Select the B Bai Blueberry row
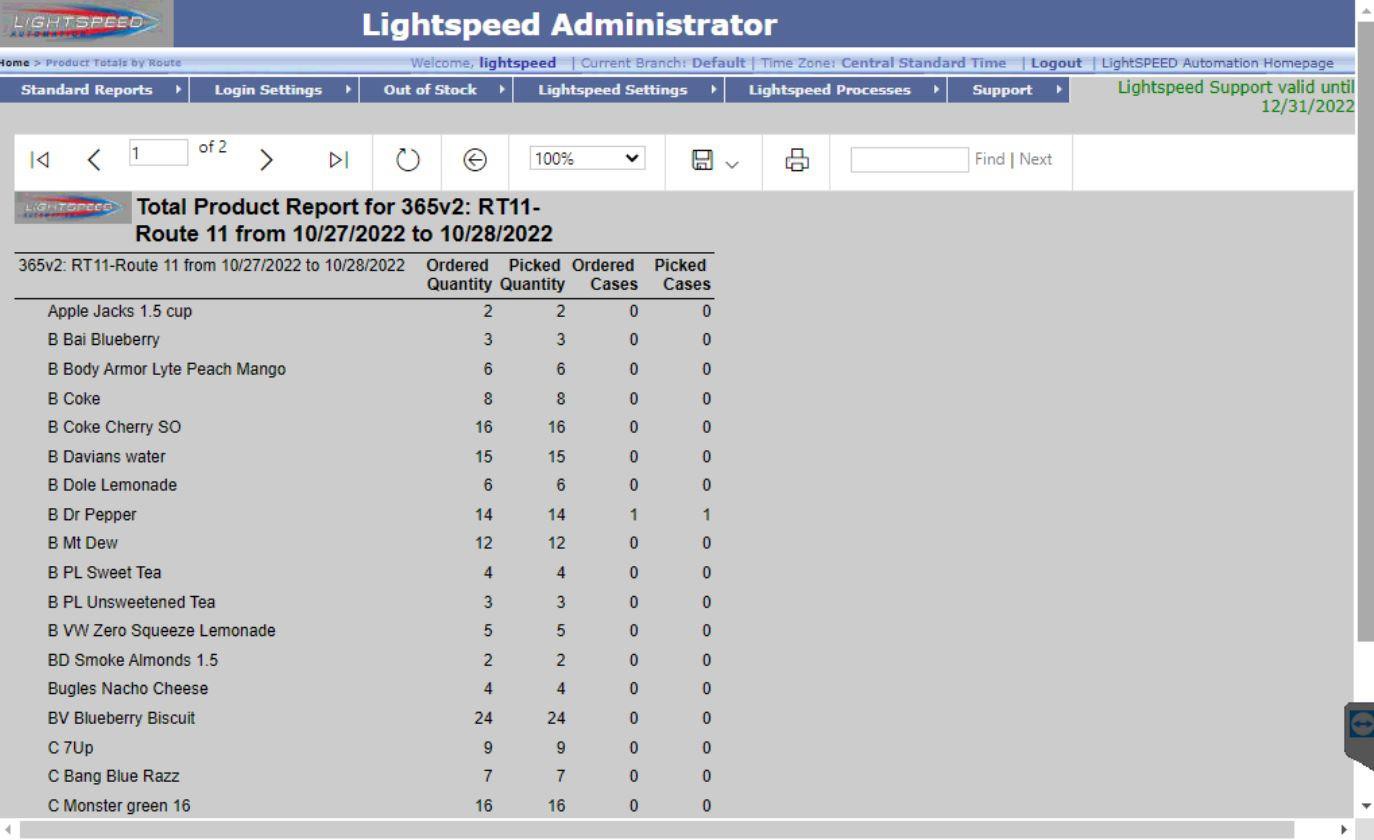Viewport: 1374px width, 840px height. [364, 340]
